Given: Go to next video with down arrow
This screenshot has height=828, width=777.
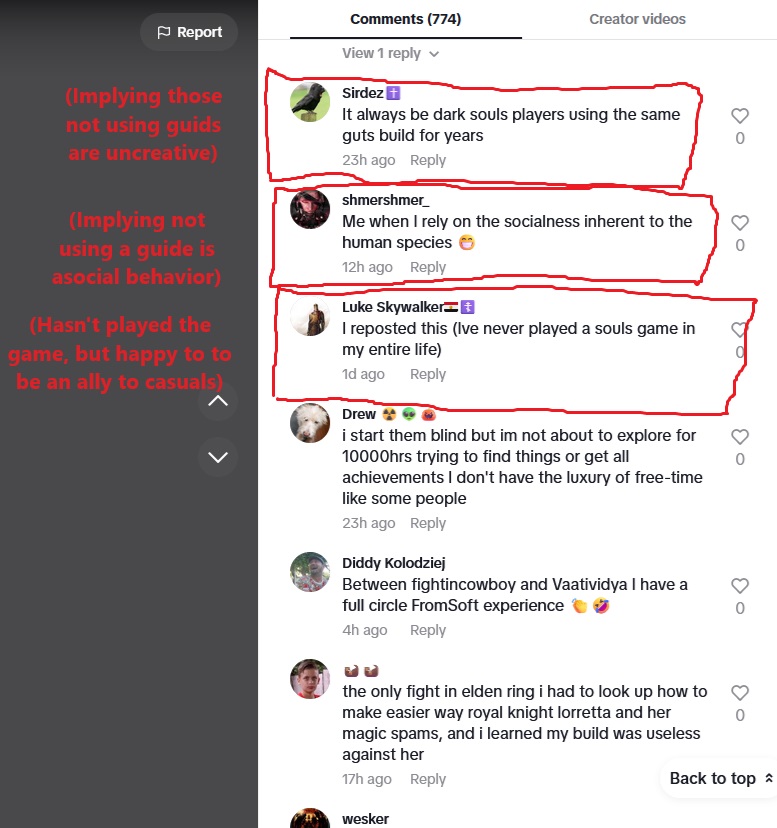Looking at the screenshot, I should [218, 457].
